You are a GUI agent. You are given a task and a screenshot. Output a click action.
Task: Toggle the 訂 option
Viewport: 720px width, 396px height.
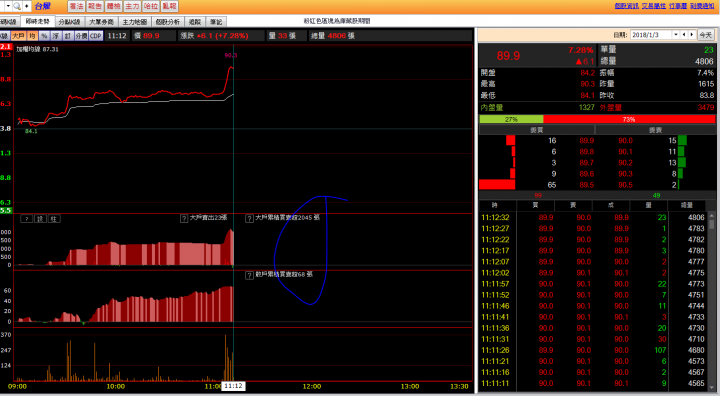tap(68, 36)
